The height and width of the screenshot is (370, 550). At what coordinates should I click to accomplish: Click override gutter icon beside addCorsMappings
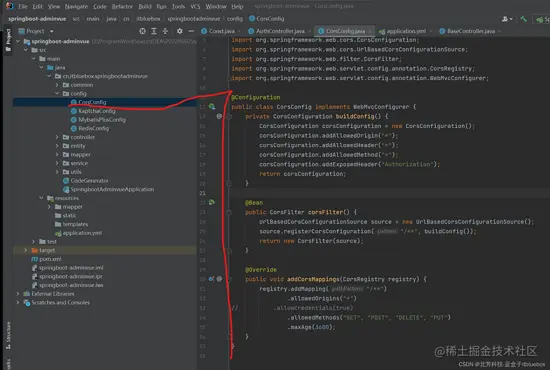tap(212, 279)
